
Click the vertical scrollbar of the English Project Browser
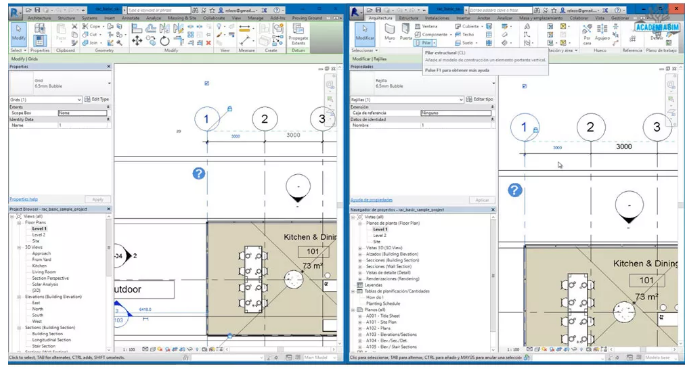109,282
